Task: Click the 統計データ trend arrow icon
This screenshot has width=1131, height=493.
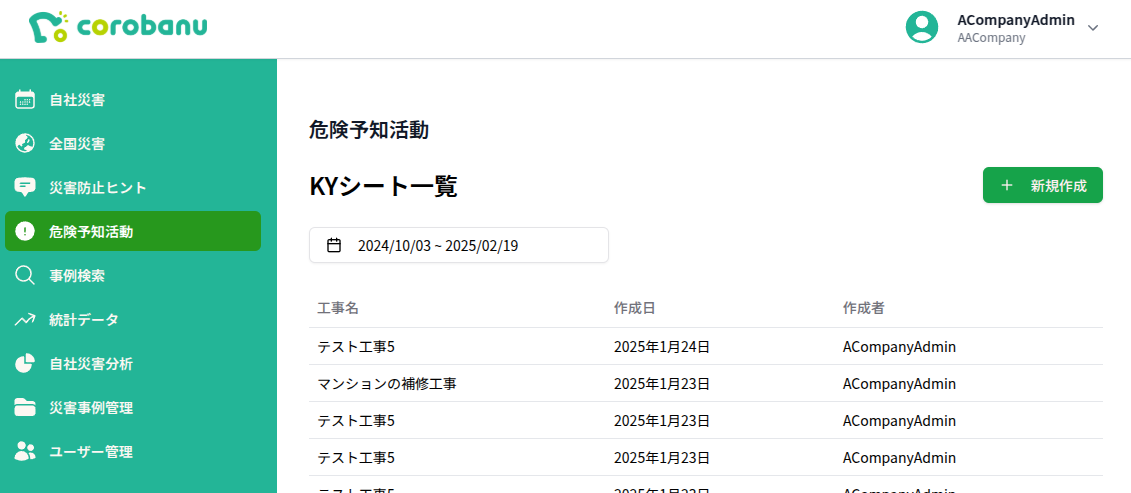Action: (x=25, y=320)
